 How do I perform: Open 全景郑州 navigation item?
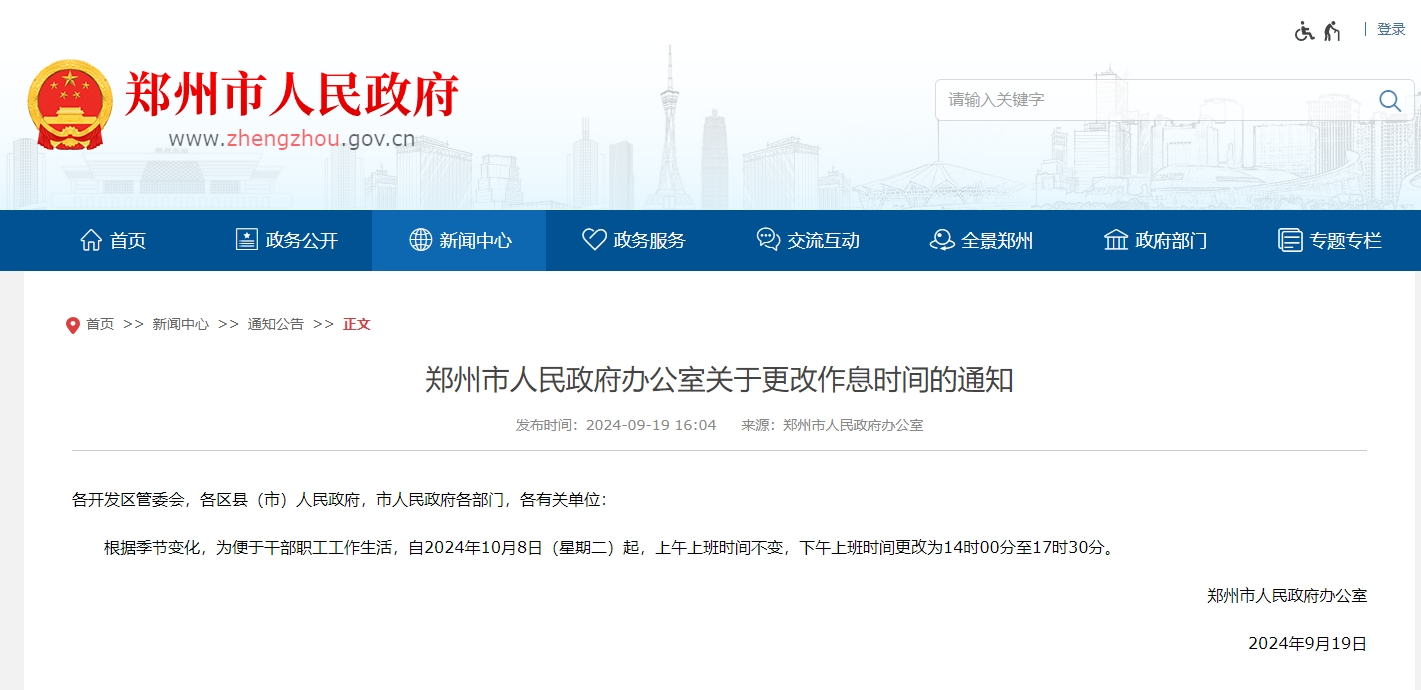pyautogui.click(x=981, y=240)
